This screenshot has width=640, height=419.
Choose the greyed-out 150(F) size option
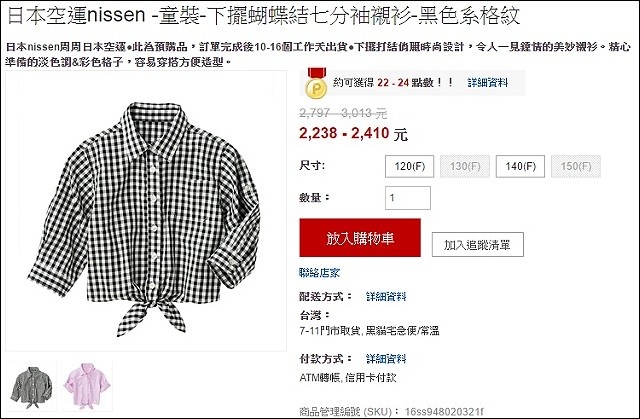point(576,166)
